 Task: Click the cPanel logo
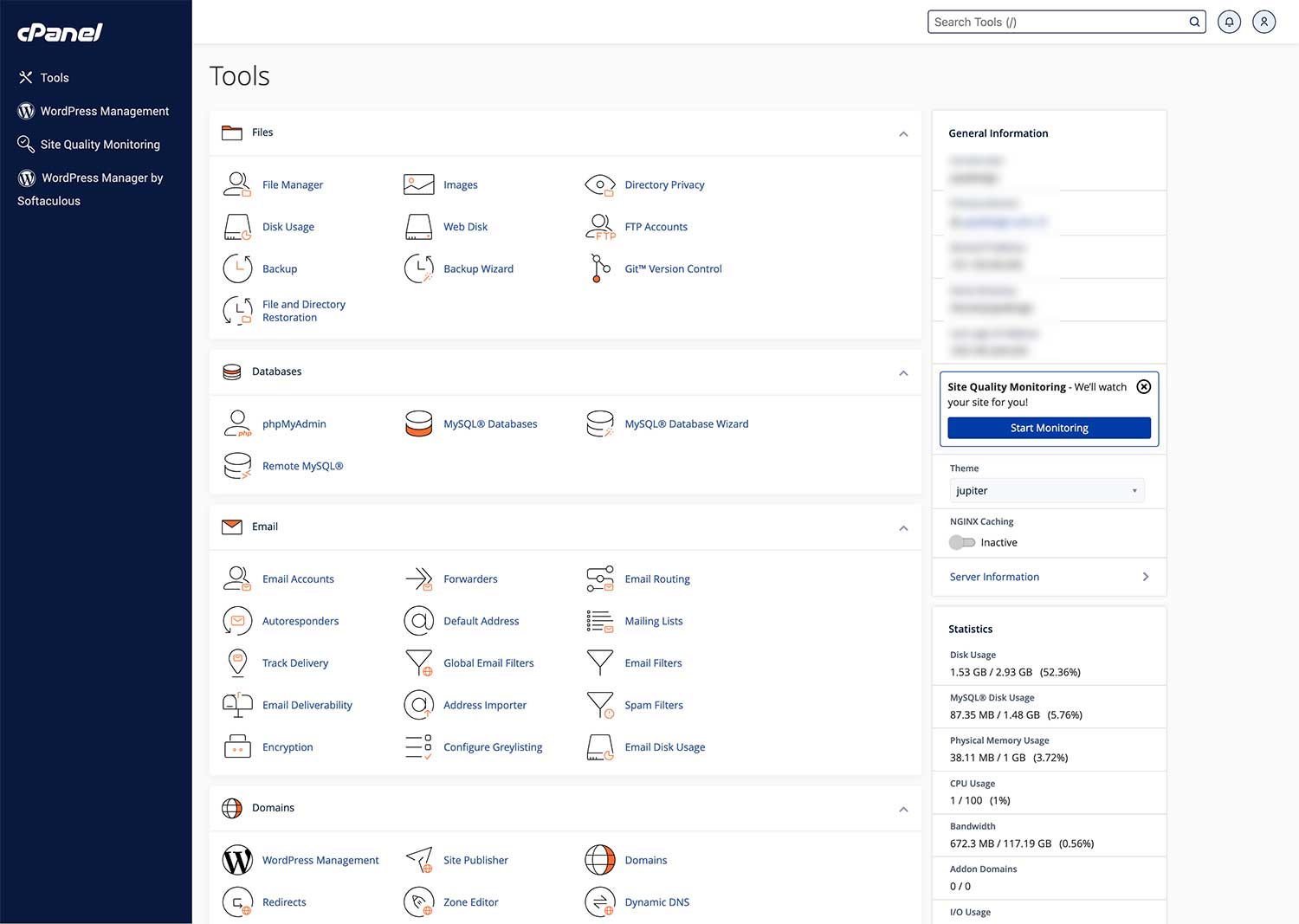[60, 32]
